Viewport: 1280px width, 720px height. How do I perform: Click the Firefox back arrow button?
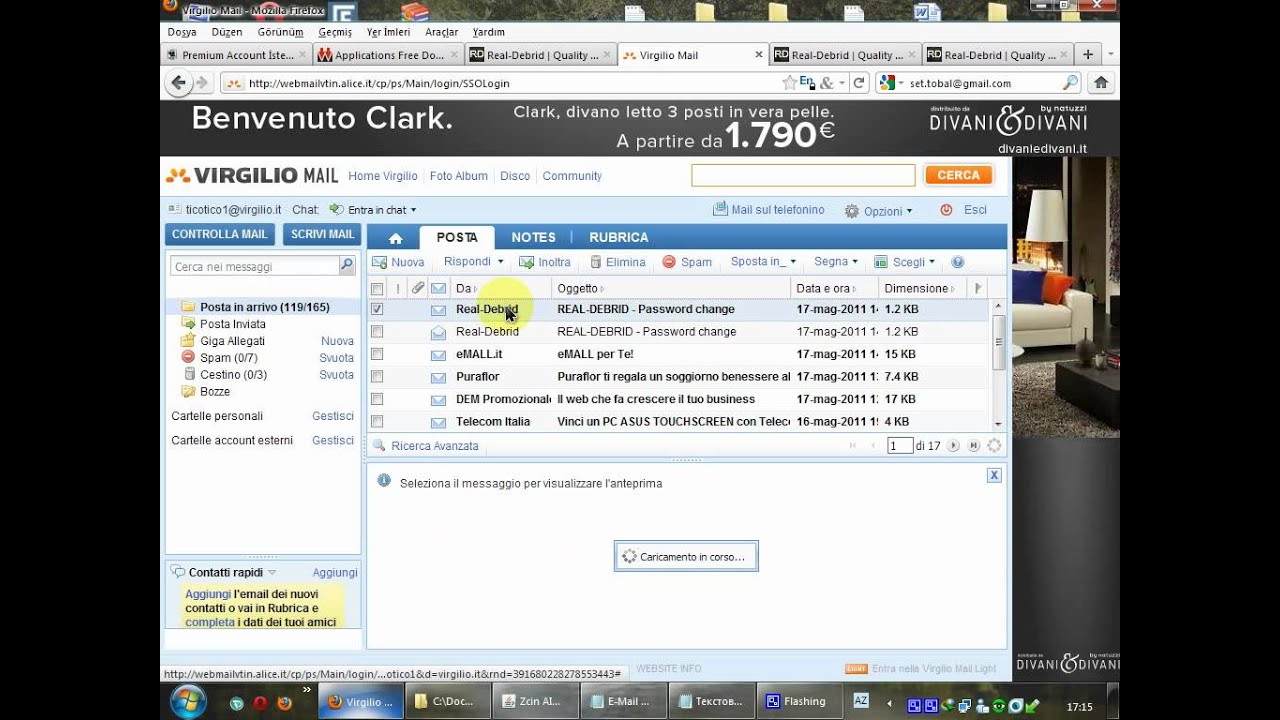[x=179, y=83]
